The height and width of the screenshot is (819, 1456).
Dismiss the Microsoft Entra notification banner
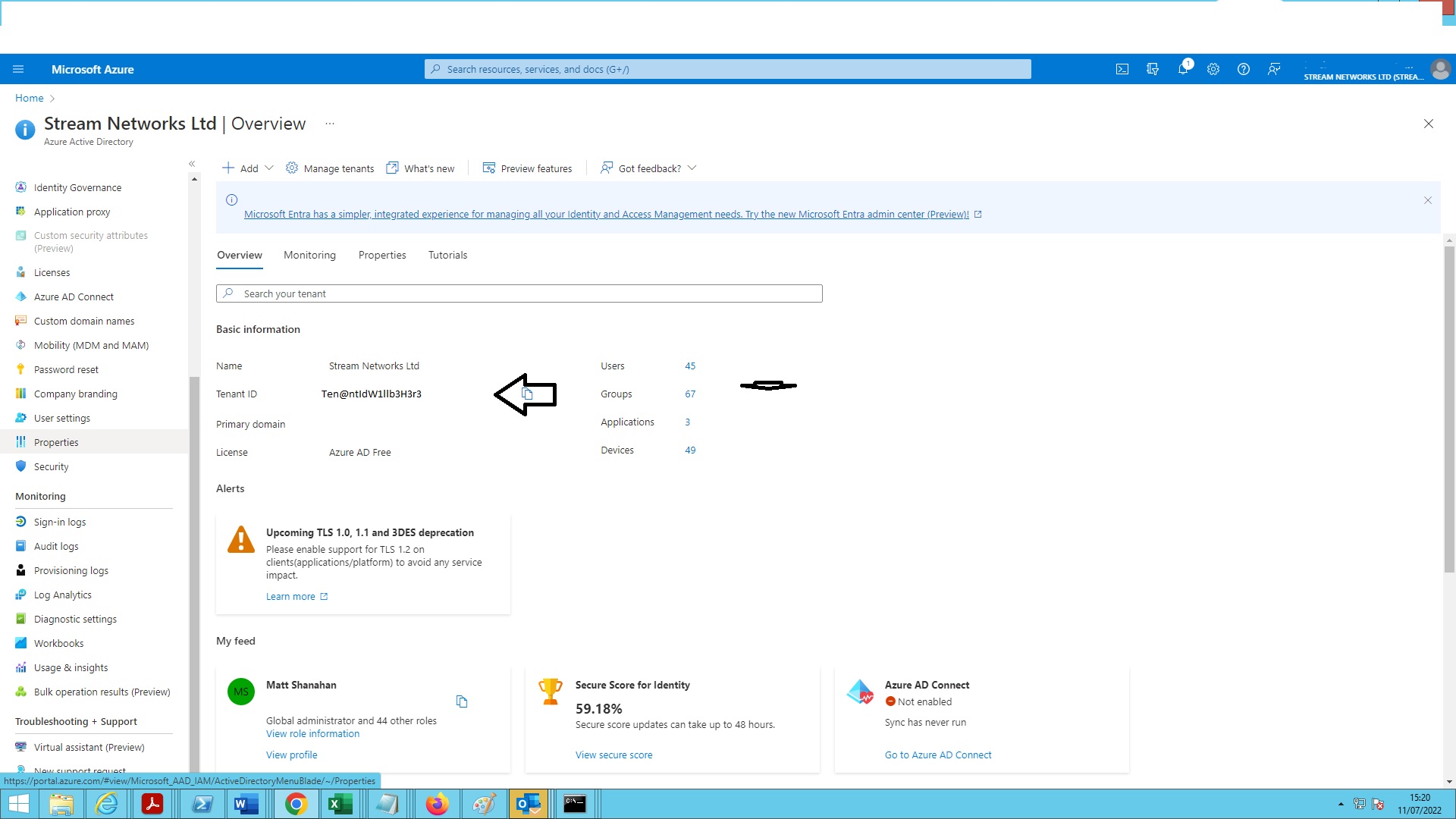[1428, 200]
